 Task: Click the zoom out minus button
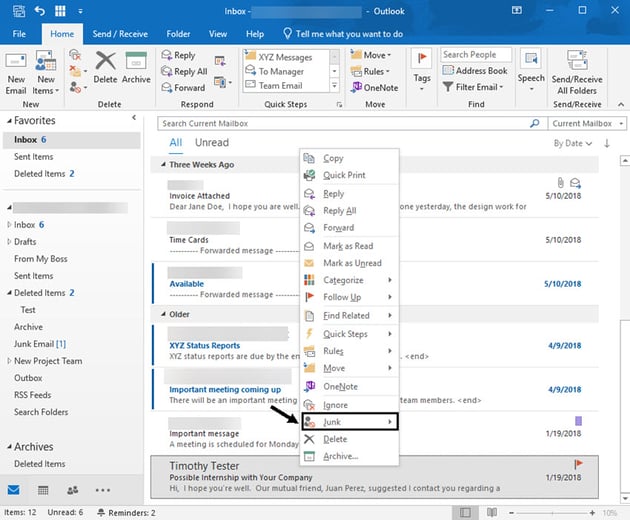[511, 513]
